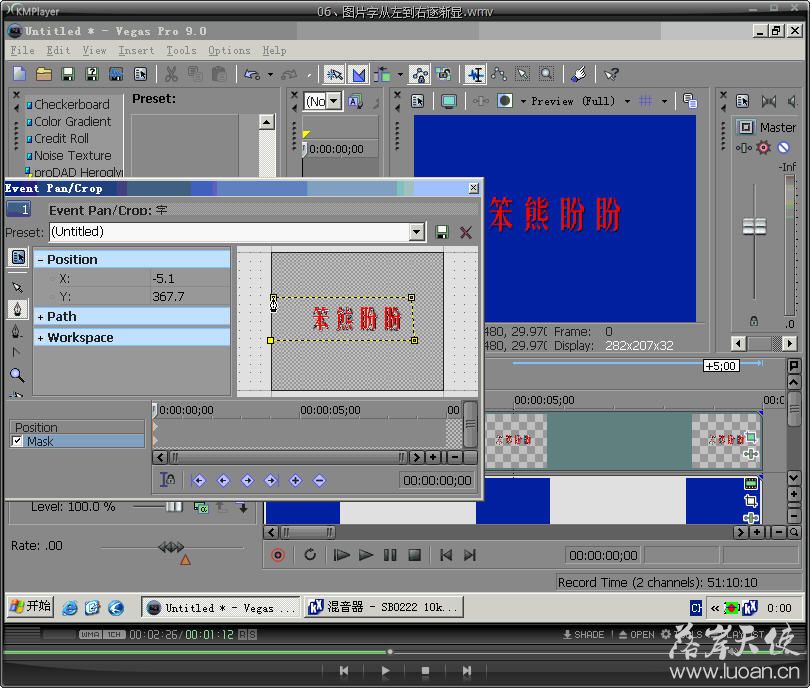Open the preview overlays grid dropdown
Viewport: 810px width, 688px height.
[664, 101]
